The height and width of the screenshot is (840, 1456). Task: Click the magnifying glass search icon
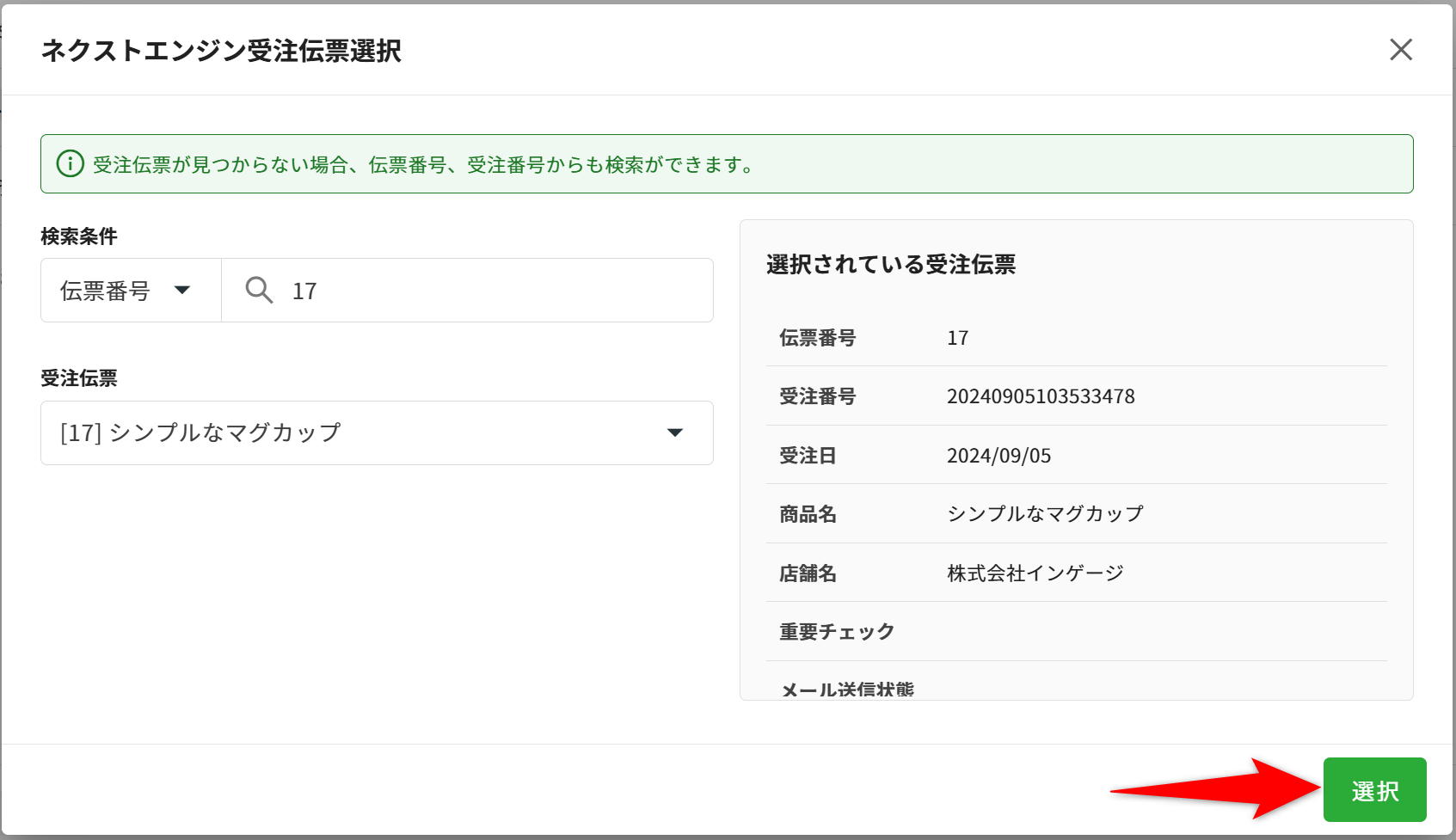coord(259,291)
